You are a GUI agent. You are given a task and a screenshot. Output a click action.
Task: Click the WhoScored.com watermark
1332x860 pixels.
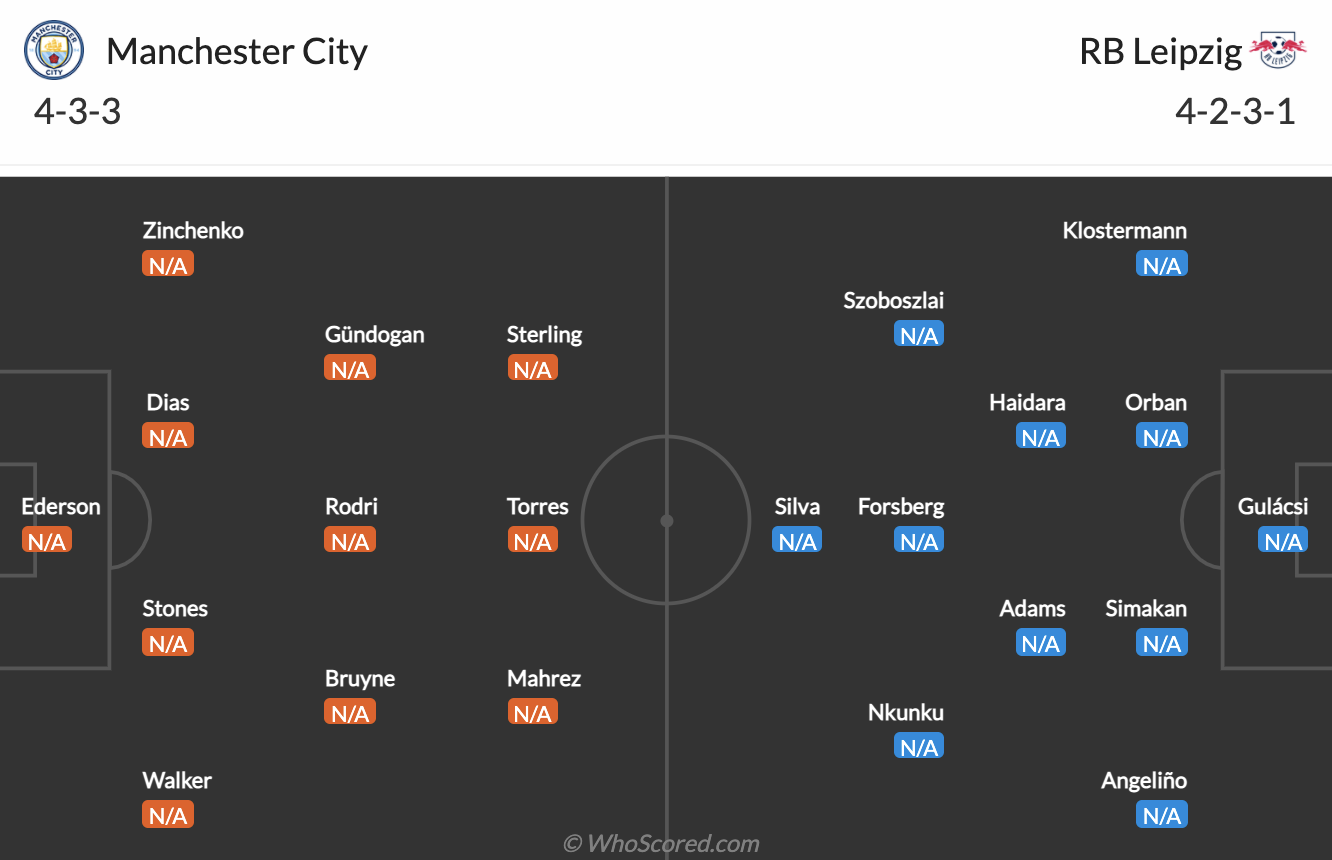(661, 844)
